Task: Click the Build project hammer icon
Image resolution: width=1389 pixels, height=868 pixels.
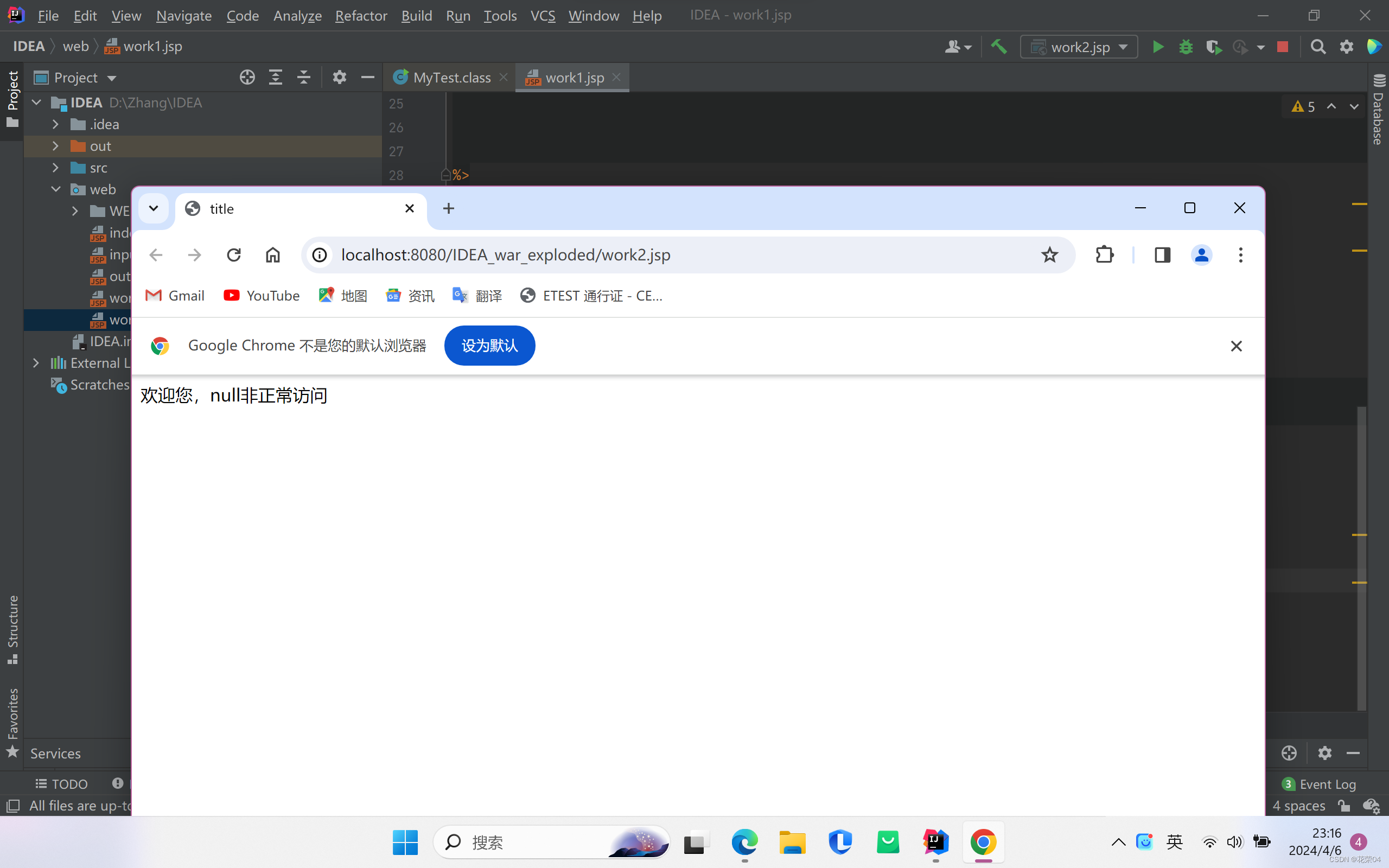Action: 999,47
